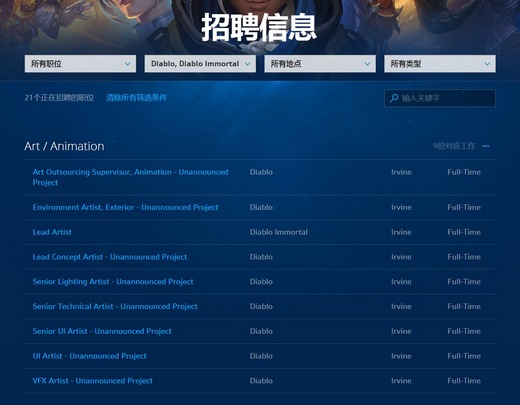The image size is (520, 405).
Task: Open VFX Artist - Unannounced Project listing
Action: [x=92, y=381]
